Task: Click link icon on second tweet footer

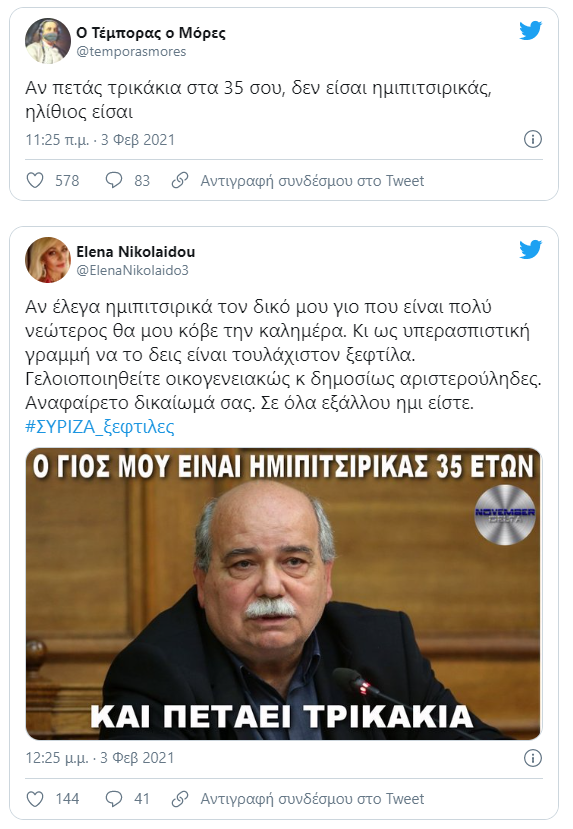Action: pos(180,799)
